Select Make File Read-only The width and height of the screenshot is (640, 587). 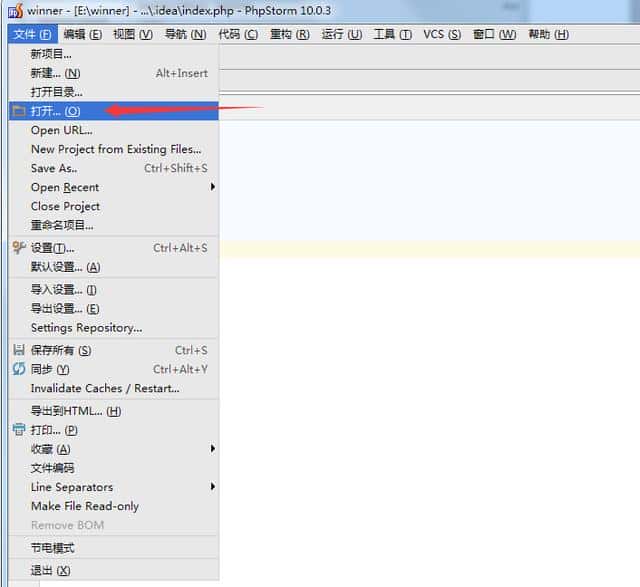[113, 506]
